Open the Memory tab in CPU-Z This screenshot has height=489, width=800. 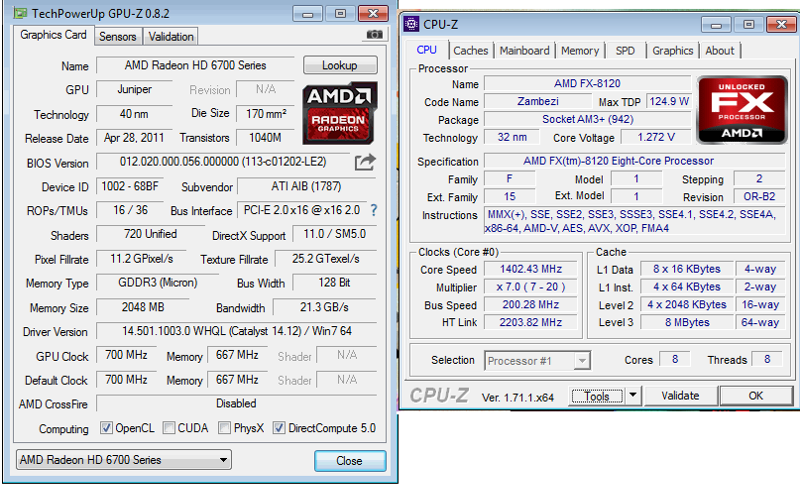point(580,51)
